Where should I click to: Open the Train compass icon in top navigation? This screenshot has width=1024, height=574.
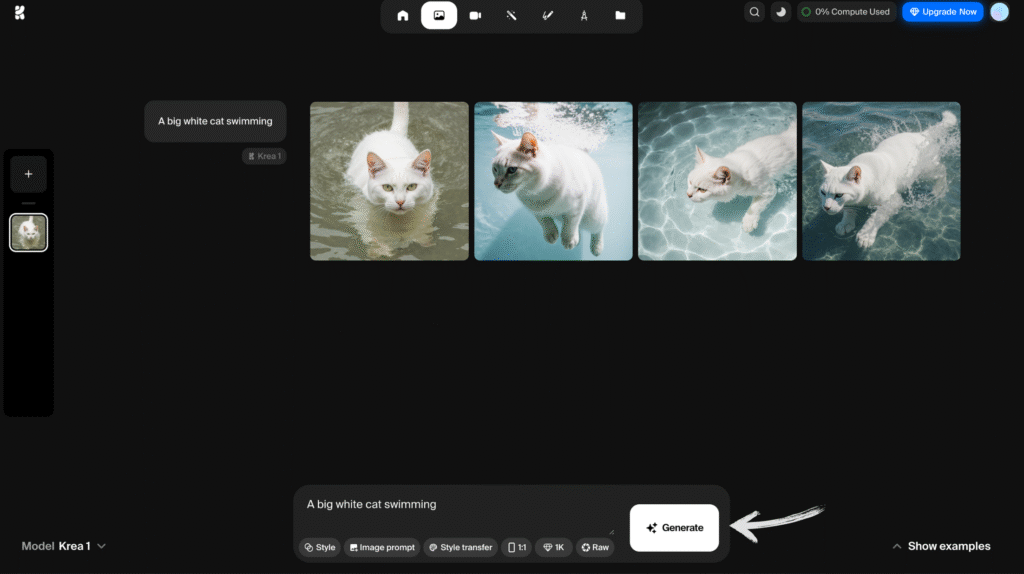point(584,16)
